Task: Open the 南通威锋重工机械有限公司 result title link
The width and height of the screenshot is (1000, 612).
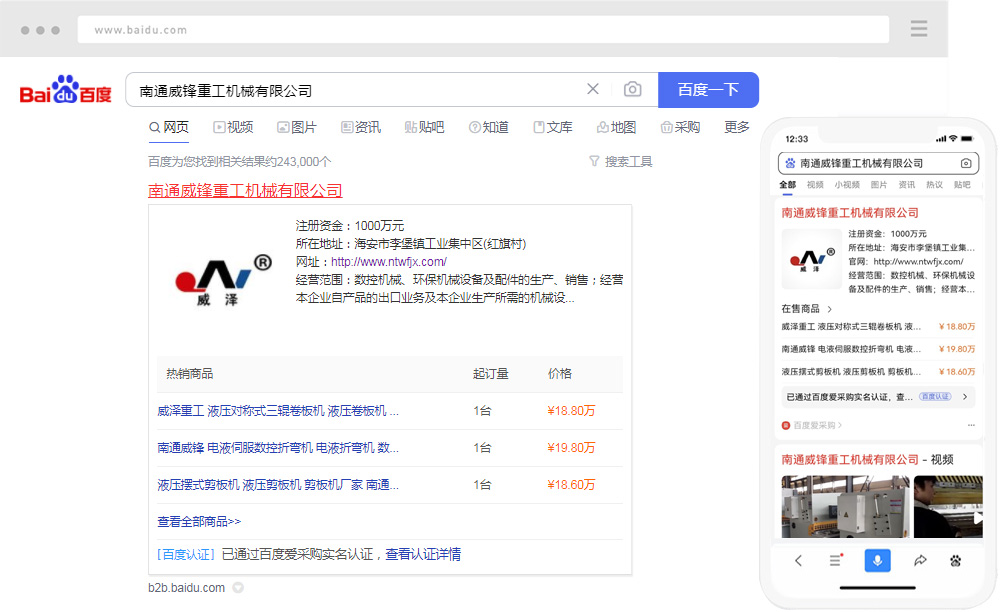Action: tap(245, 191)
